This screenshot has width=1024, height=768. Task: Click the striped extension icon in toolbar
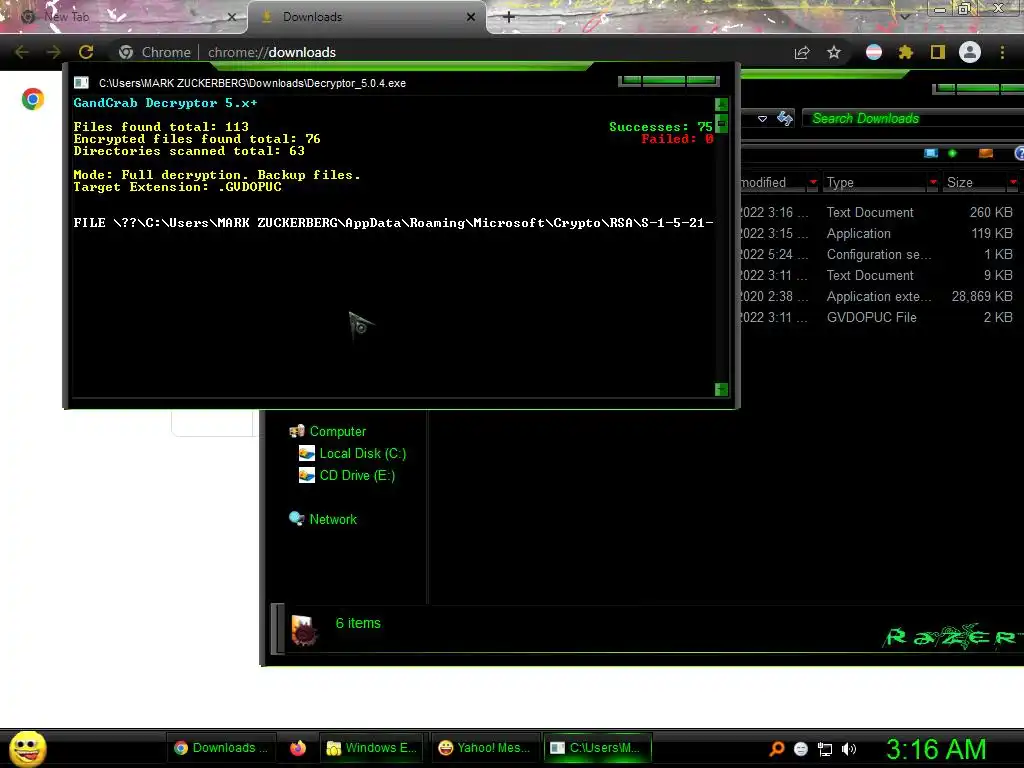[874, 52]
